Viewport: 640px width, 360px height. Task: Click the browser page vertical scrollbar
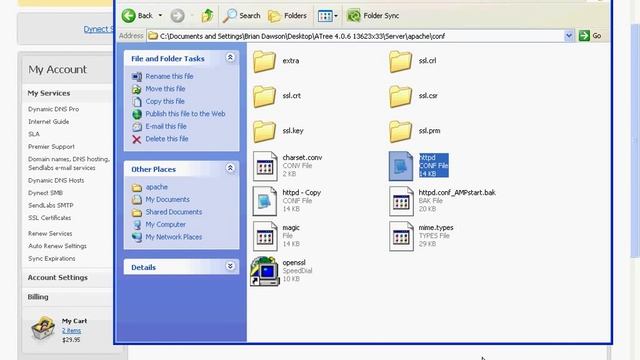click(634, 141)
